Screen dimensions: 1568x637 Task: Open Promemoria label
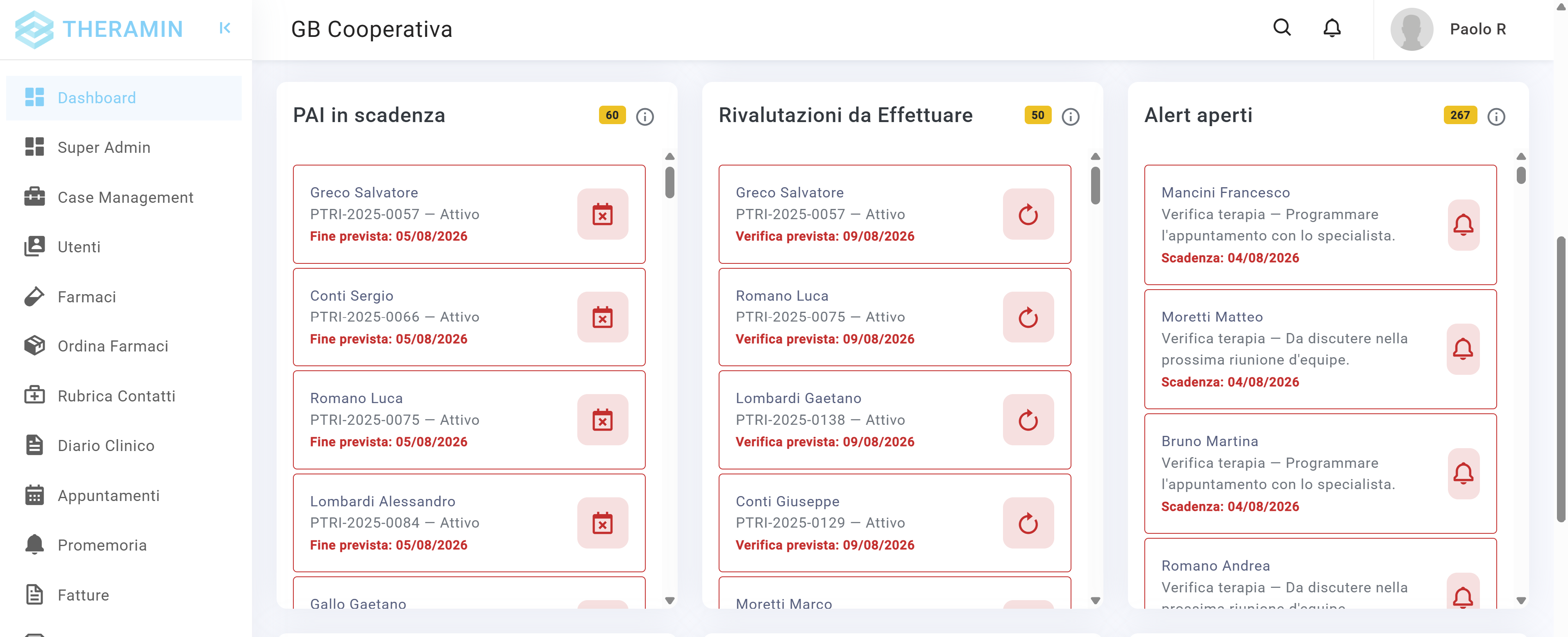102,545
